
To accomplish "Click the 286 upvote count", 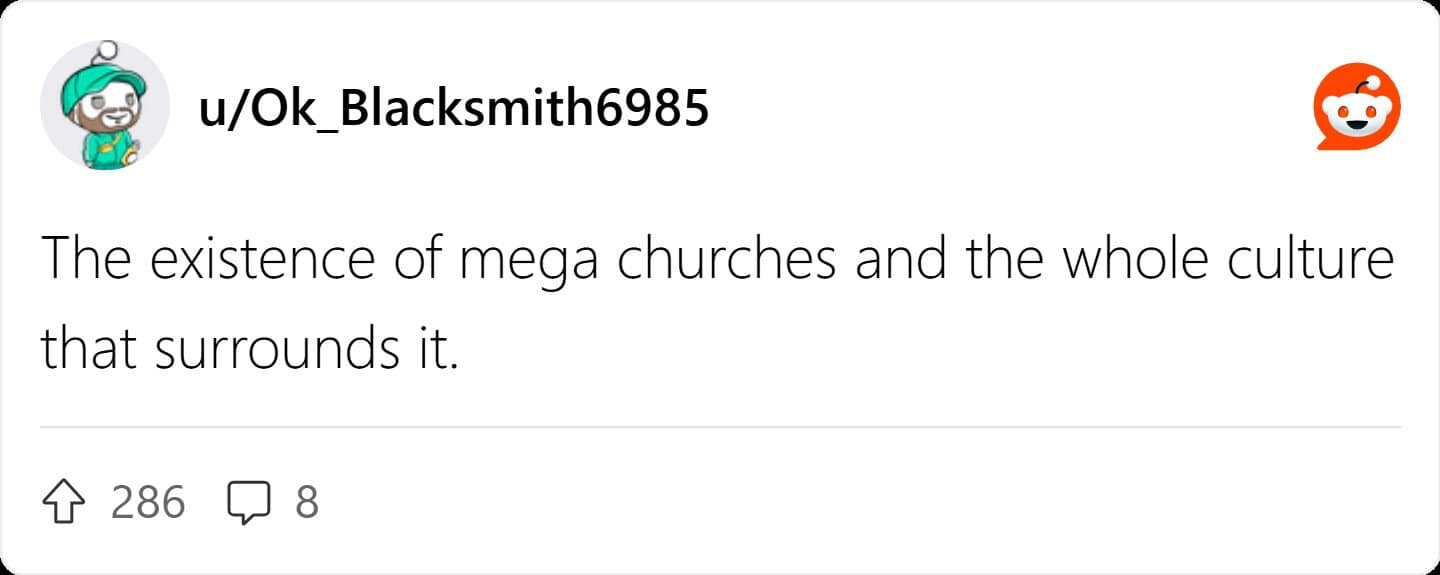I will click(148, 501).
